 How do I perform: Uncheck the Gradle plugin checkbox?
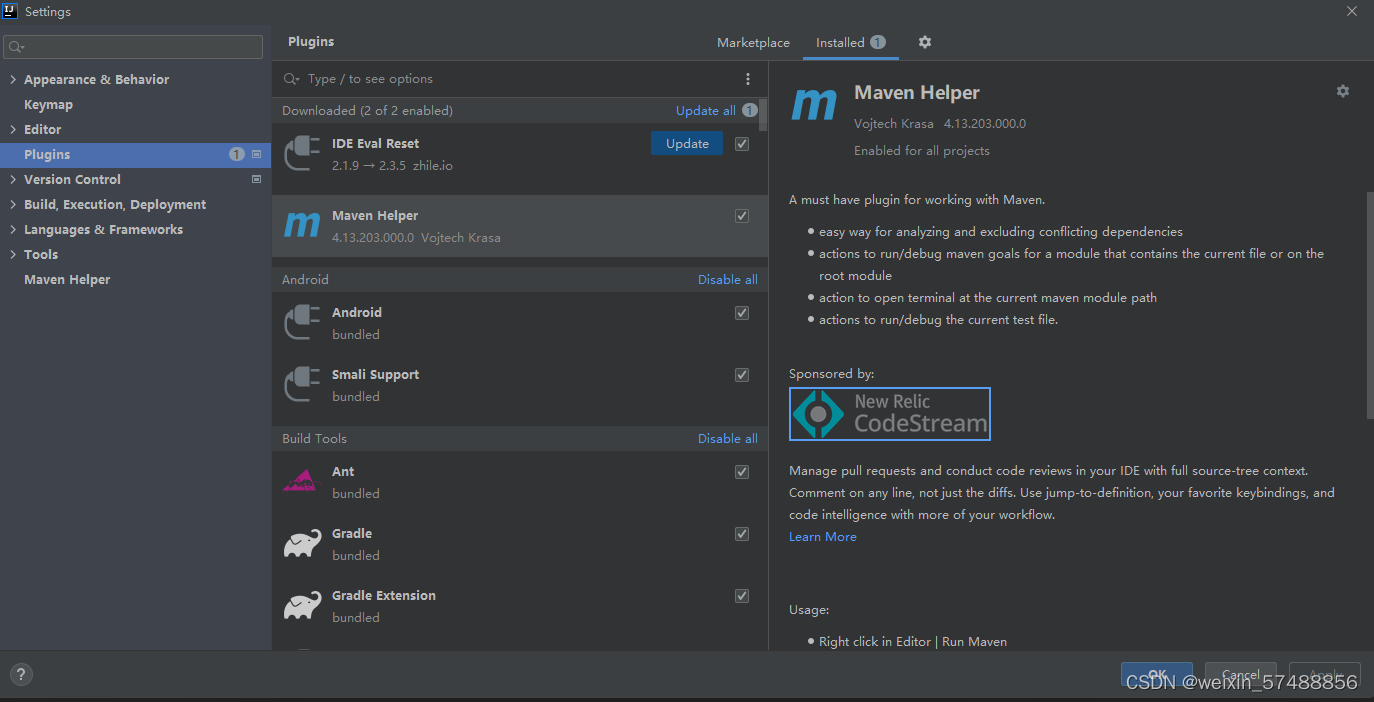pyautogui.click(x=742, y=534)
